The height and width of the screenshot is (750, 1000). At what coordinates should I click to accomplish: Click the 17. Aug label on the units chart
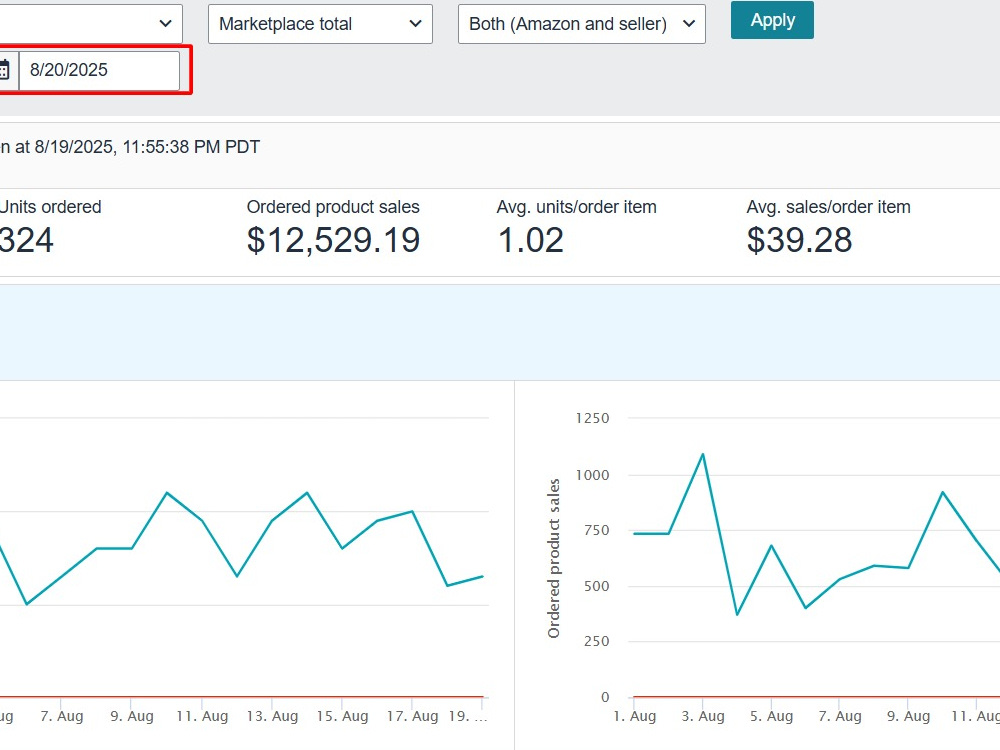point(413,716)
